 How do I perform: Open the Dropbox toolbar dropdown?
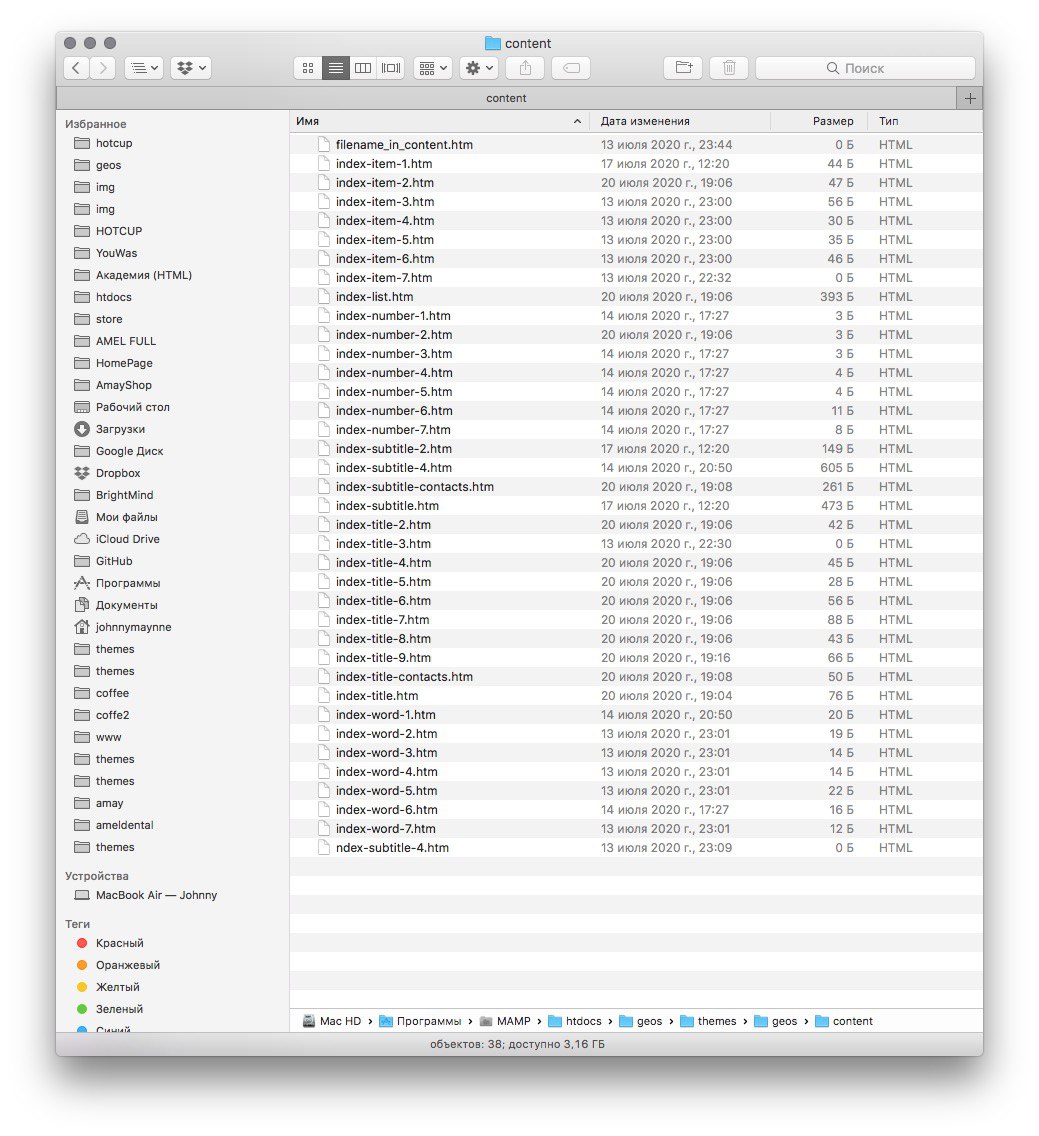tap(191, 68)
